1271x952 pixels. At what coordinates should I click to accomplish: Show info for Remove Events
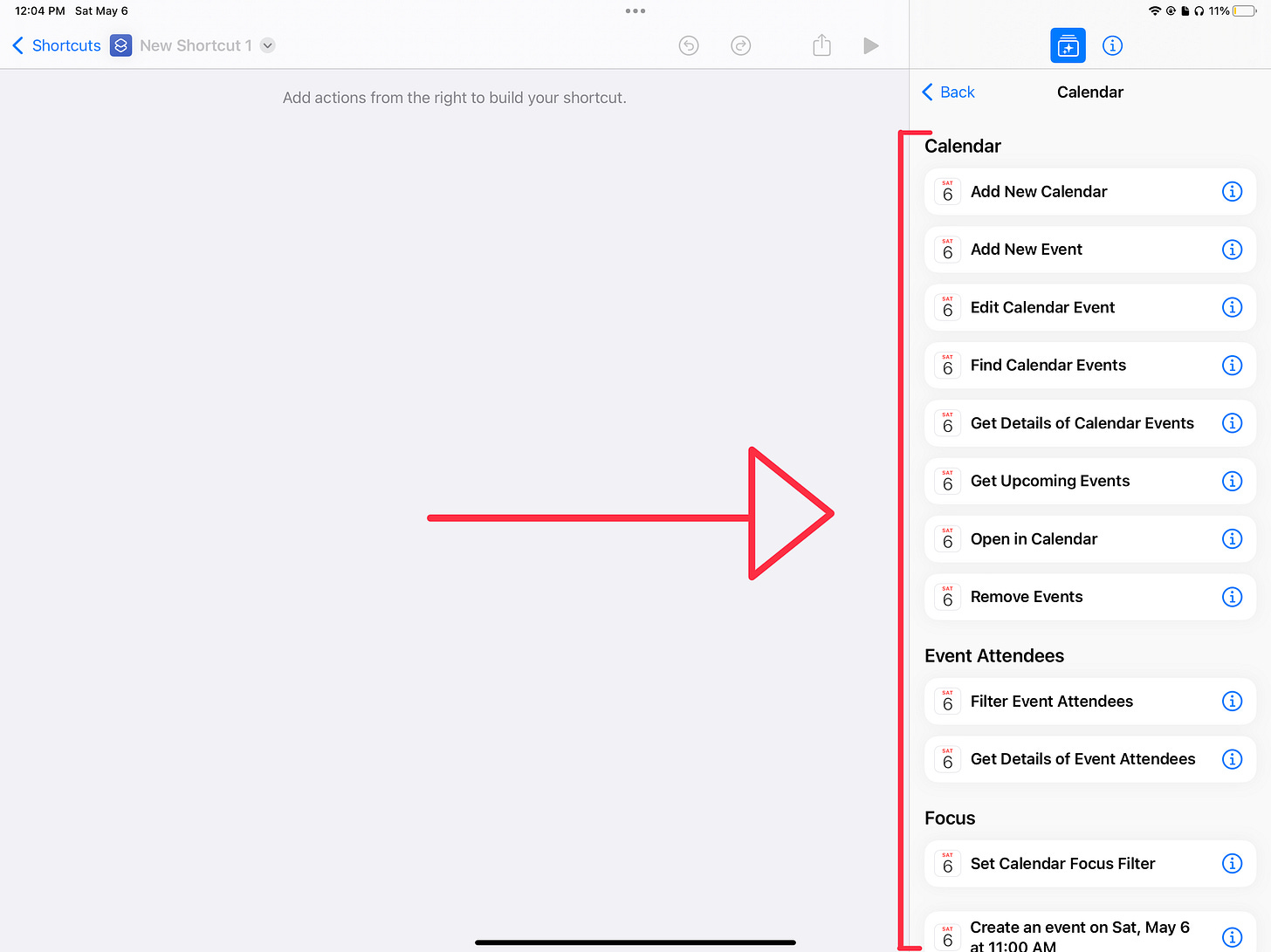pyautogui.click(x=1232, y=597)
